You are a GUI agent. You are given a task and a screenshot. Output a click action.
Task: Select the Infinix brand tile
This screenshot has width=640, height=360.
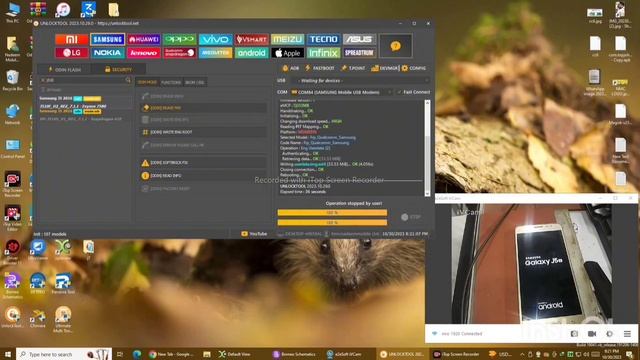pos(323,53)
